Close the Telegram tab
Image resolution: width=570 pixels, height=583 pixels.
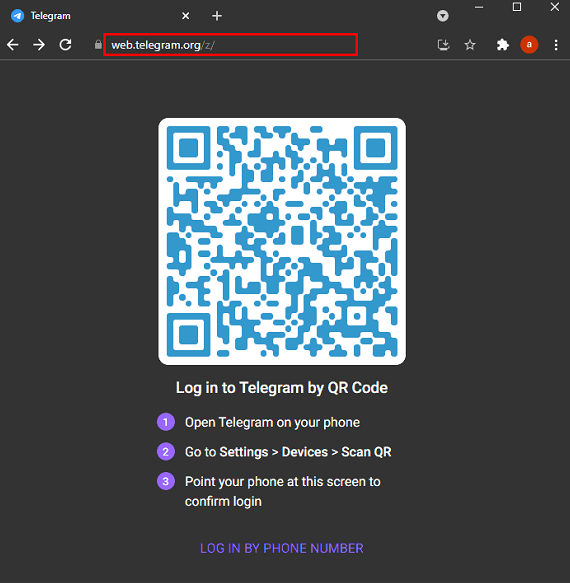coord(186,16)
